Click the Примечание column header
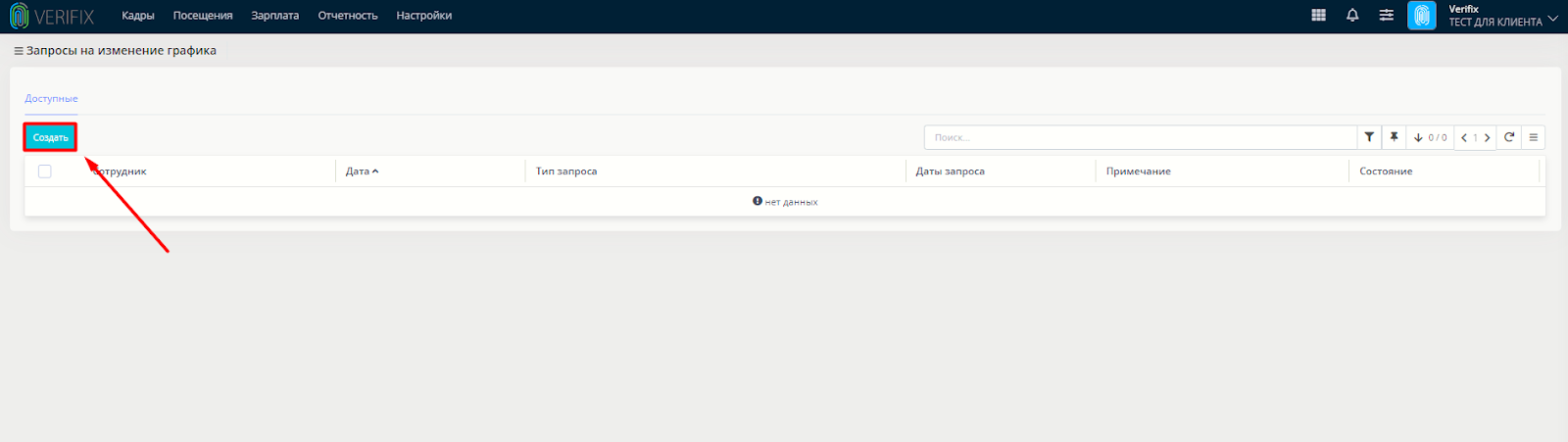Image resolution: width=1568 pixels, height=442 pixels. (1138, 171)
